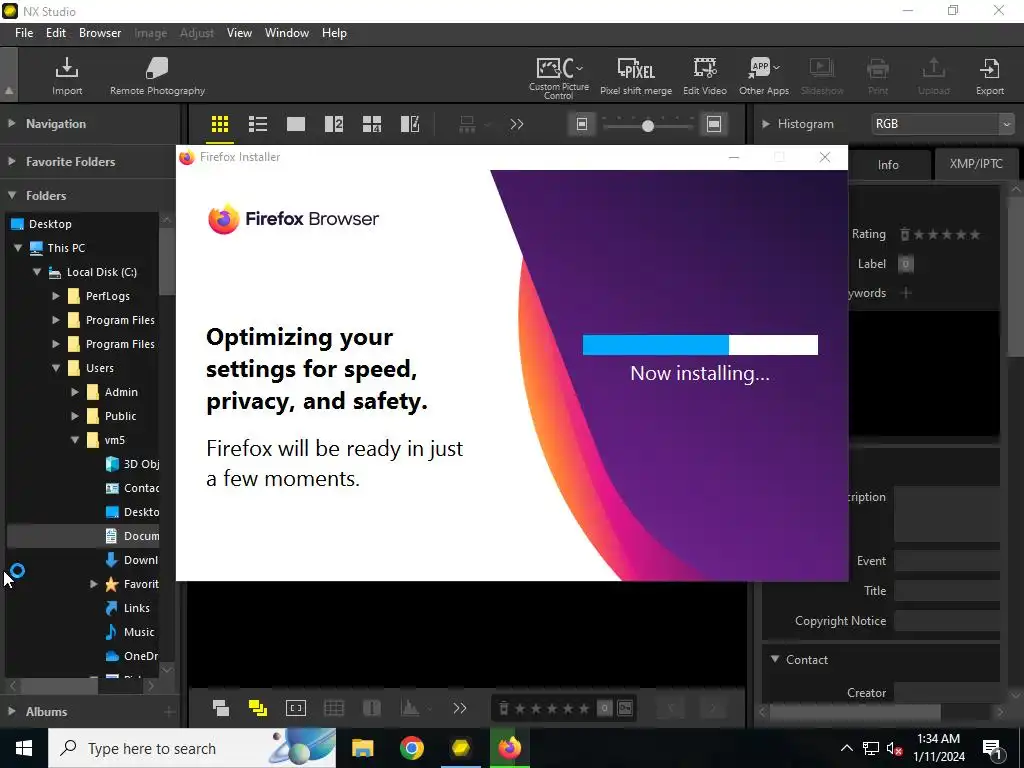
Task: Select before-and-after comparison view
Action: 409,123
